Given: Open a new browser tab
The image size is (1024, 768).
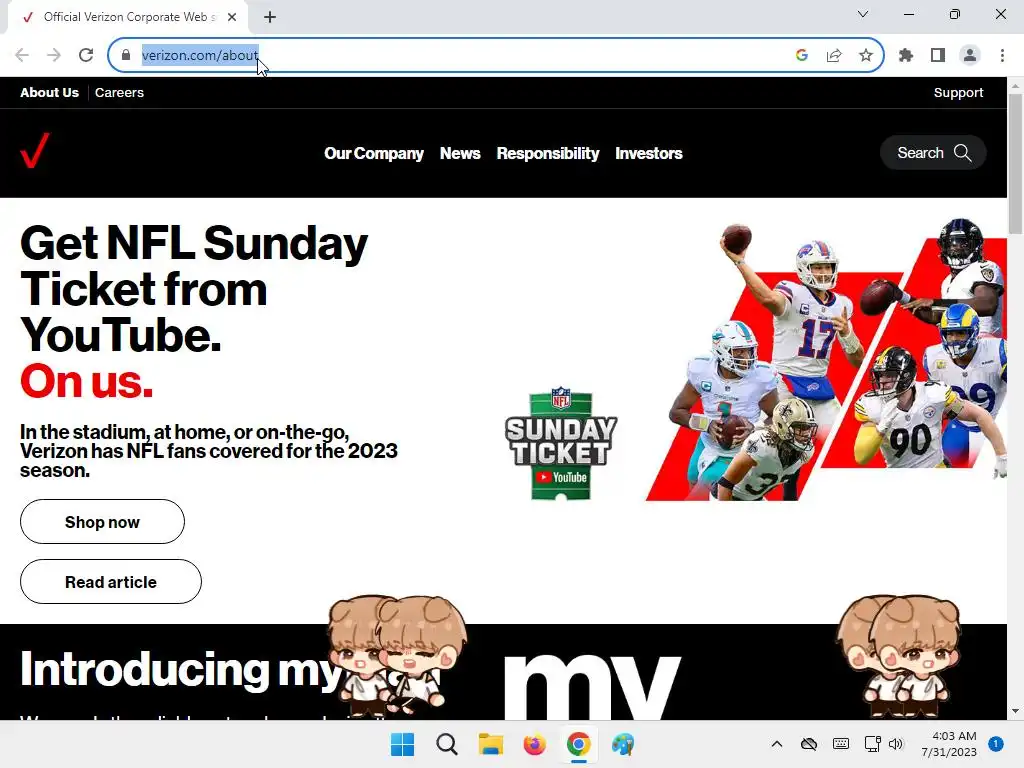Looking at the screenshot, I should [270, 17].
